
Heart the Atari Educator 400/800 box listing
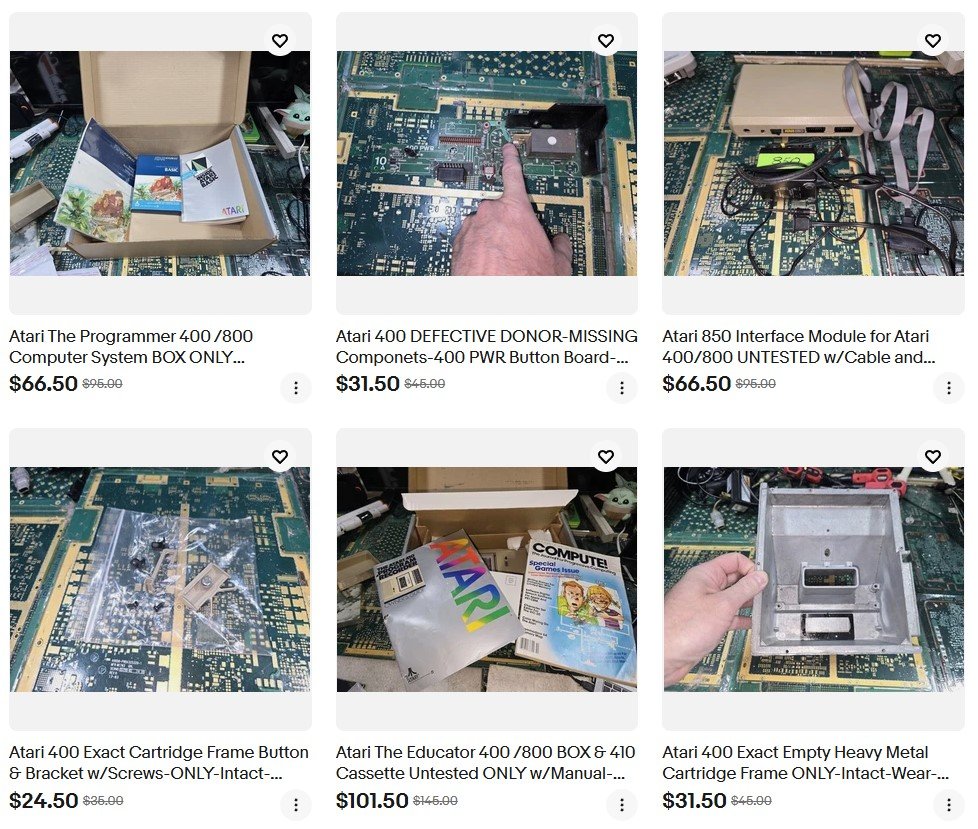(606, 457)
